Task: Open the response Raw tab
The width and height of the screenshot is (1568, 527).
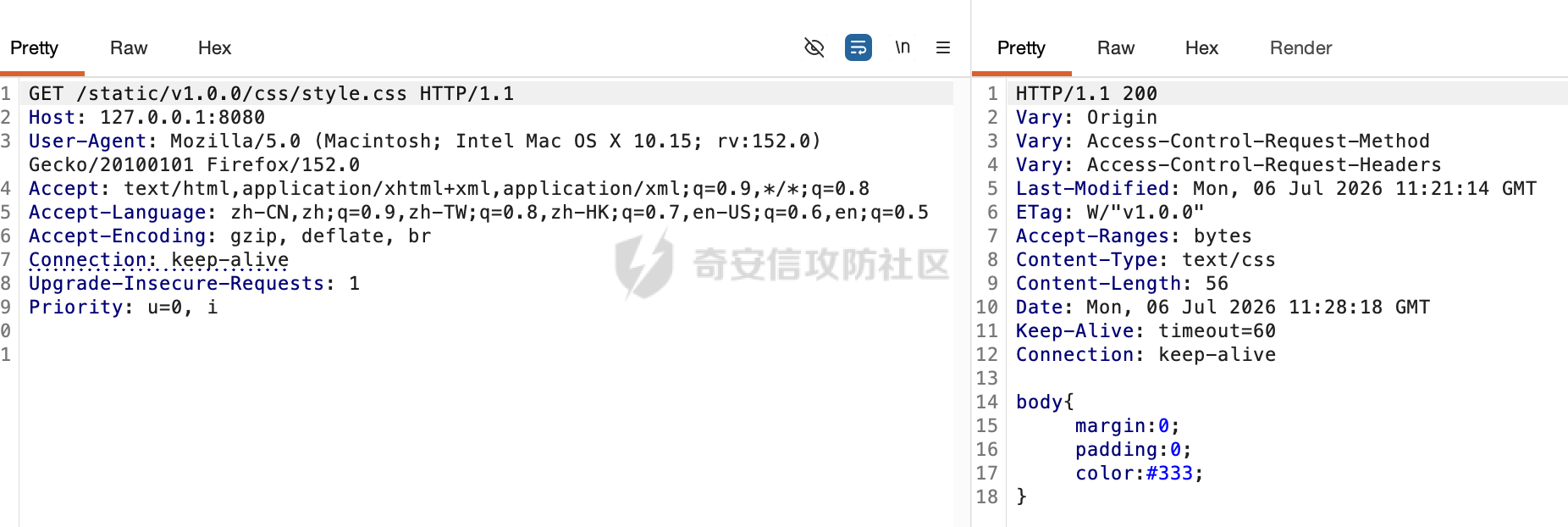Action: [x=1116, y=48]
